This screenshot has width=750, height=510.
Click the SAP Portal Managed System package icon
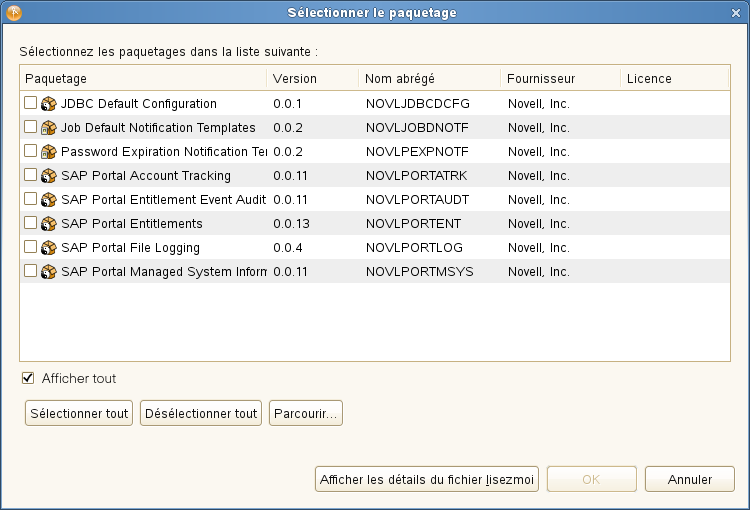point(48,272)
